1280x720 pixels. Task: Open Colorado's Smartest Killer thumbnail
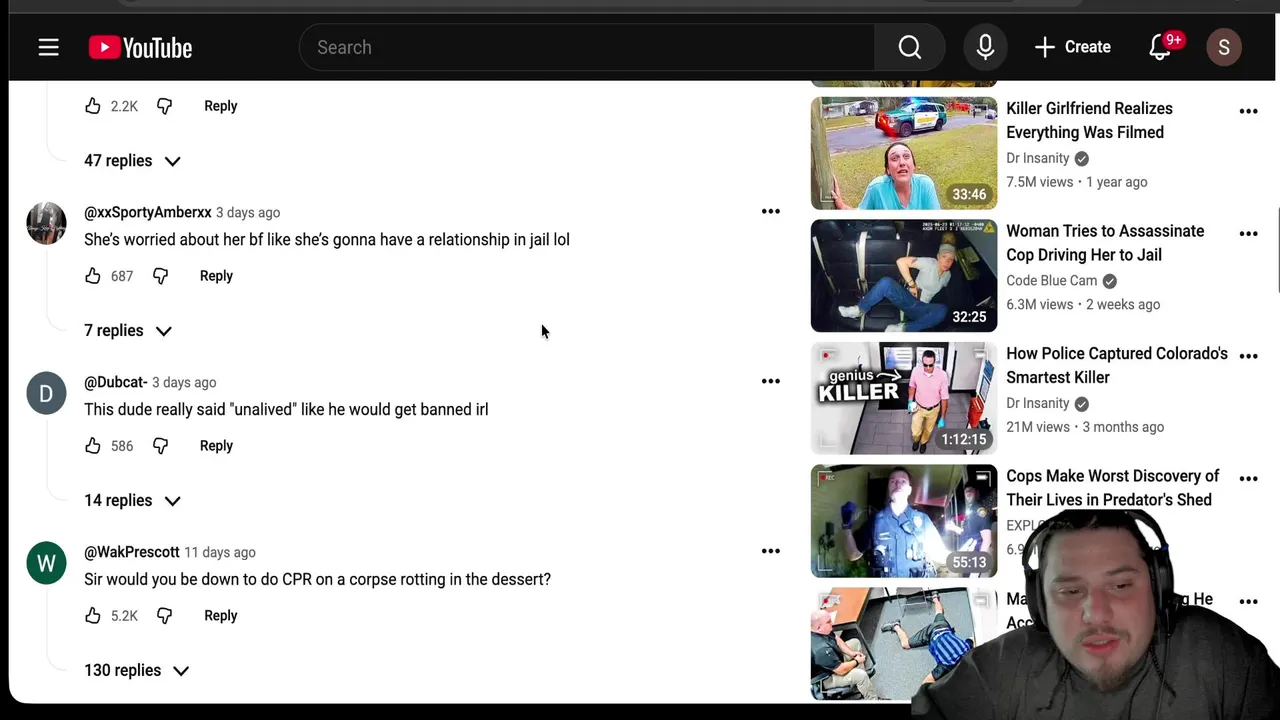coord(904,398)
